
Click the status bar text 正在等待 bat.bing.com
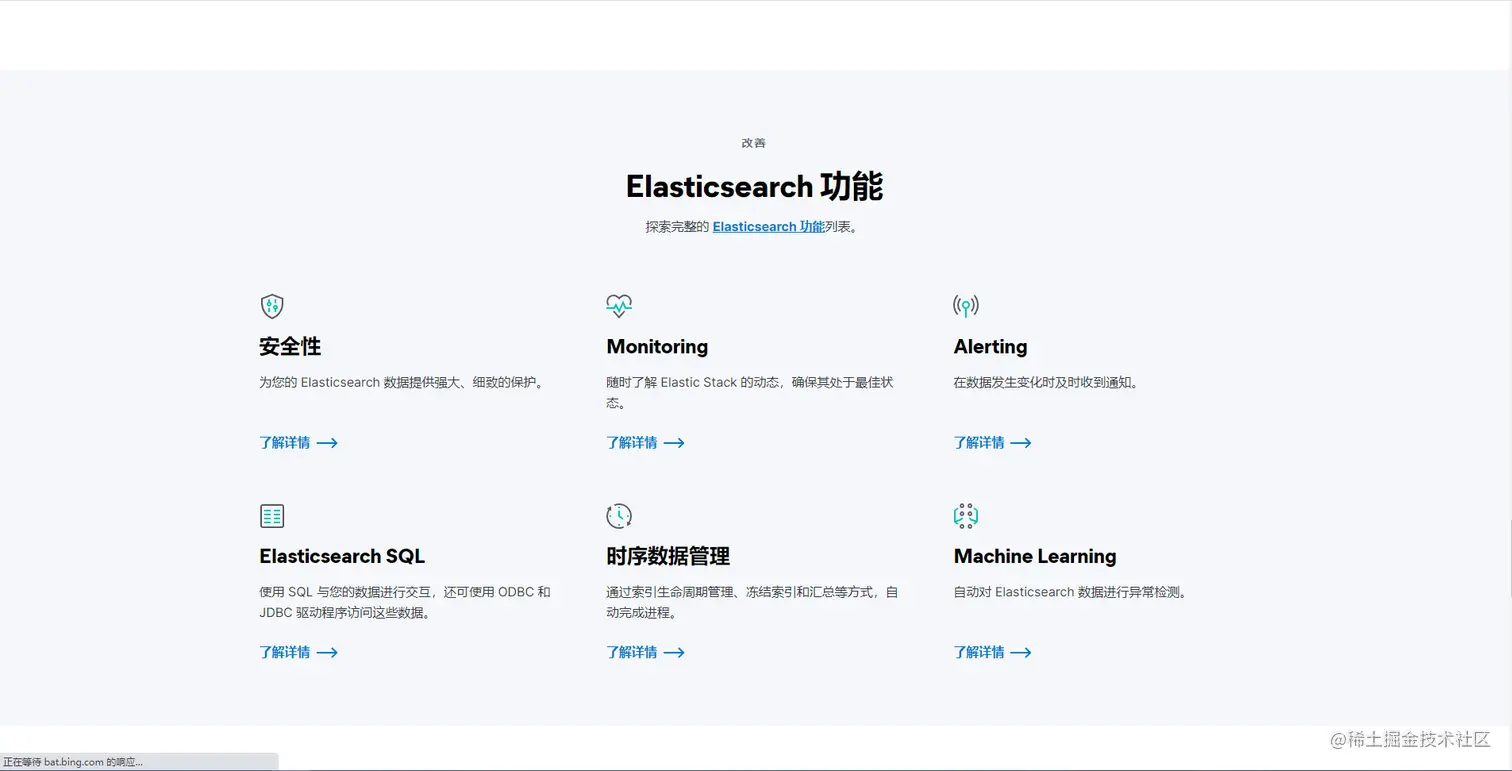73,762
